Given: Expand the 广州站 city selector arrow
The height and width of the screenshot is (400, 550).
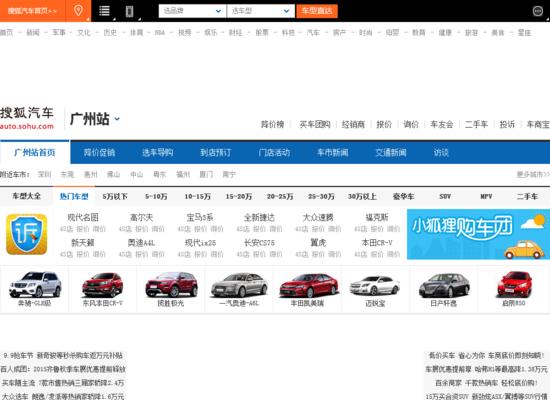Looking at the screenshot, I should click(x=117, y=119).
